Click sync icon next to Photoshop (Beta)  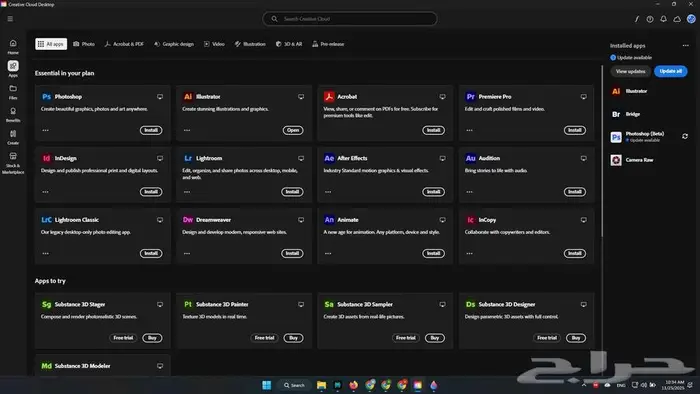point(685,136)
